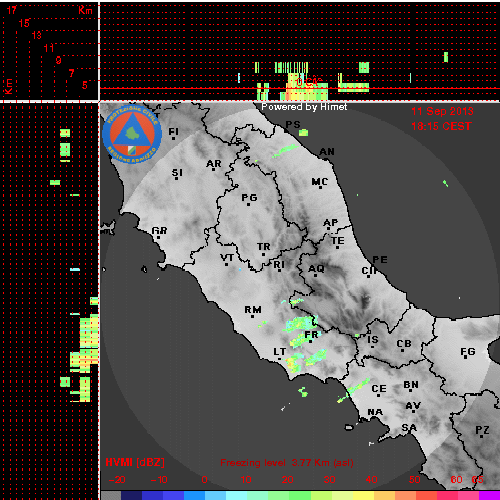The height and width of the screenshot is (500, 500).
Task: Click the rain cell near LT
Action: (x=293, y=363)
